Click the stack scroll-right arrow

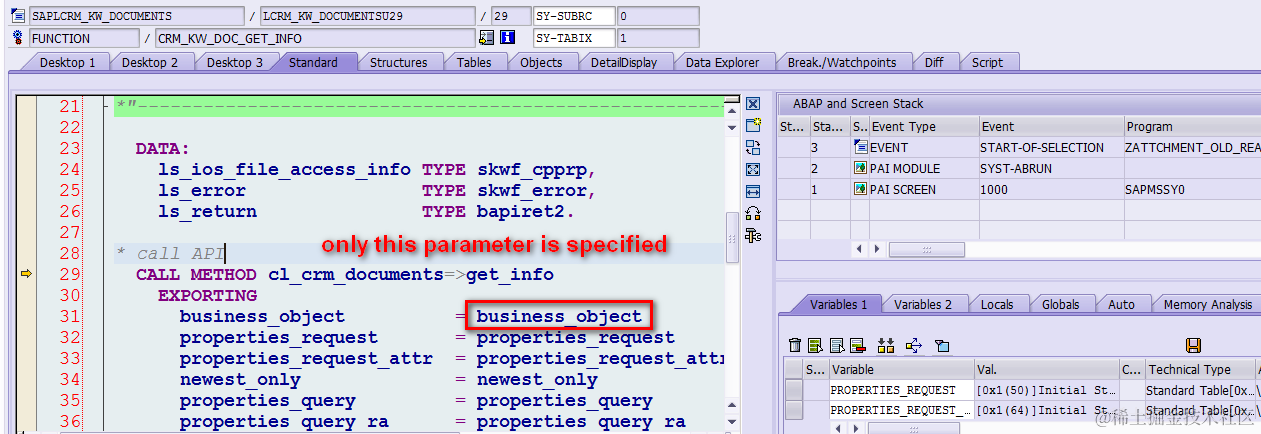coord(877,248)
